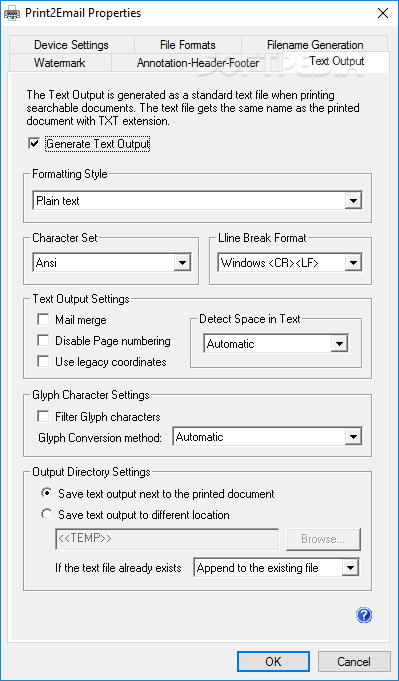Open the Lline Break Format dropdown
The height and width of the screenshot is (681, 399).
290,262
